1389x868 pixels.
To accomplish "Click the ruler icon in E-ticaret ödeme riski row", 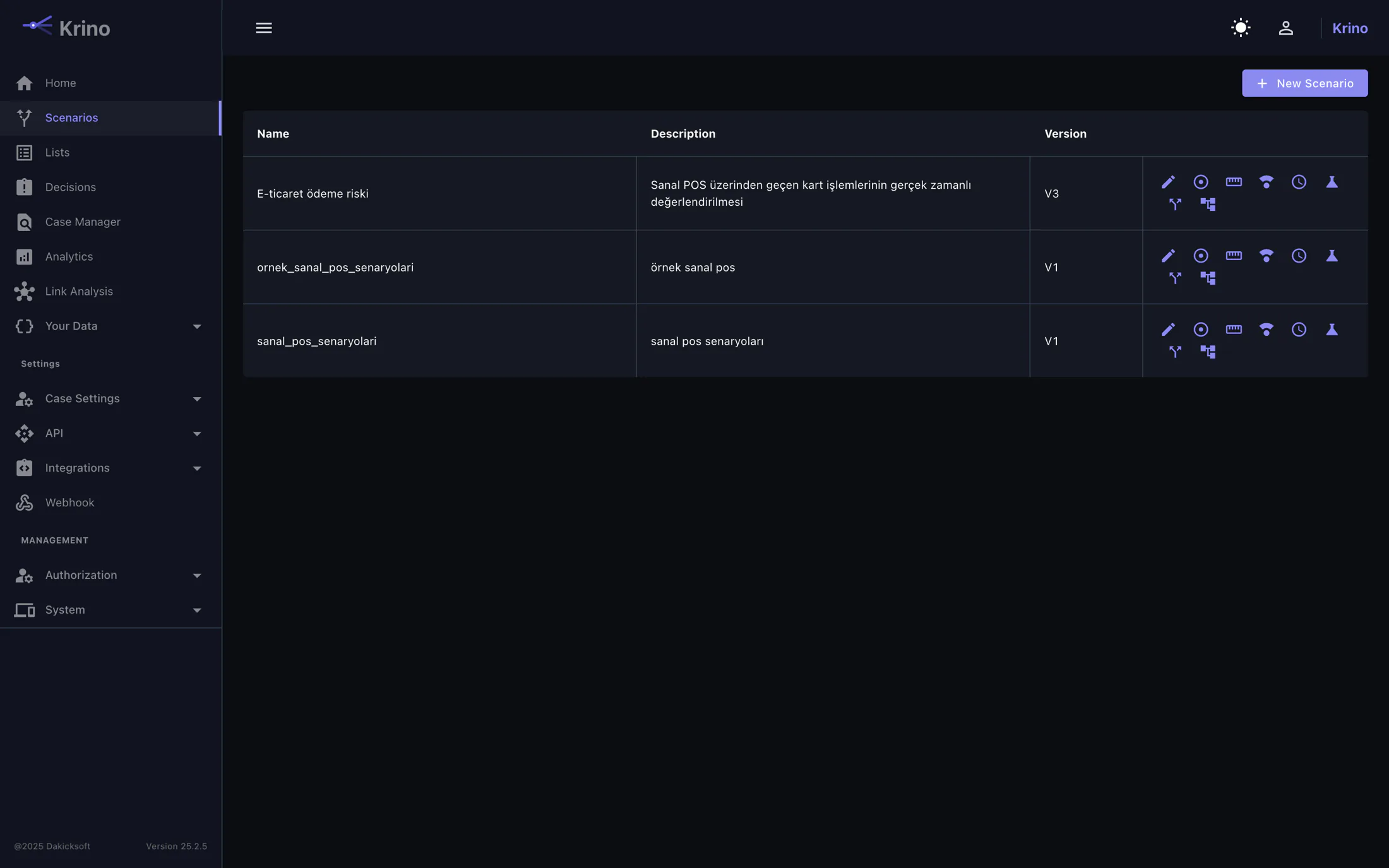I will pyautogui.click(x=1234, y=182).
